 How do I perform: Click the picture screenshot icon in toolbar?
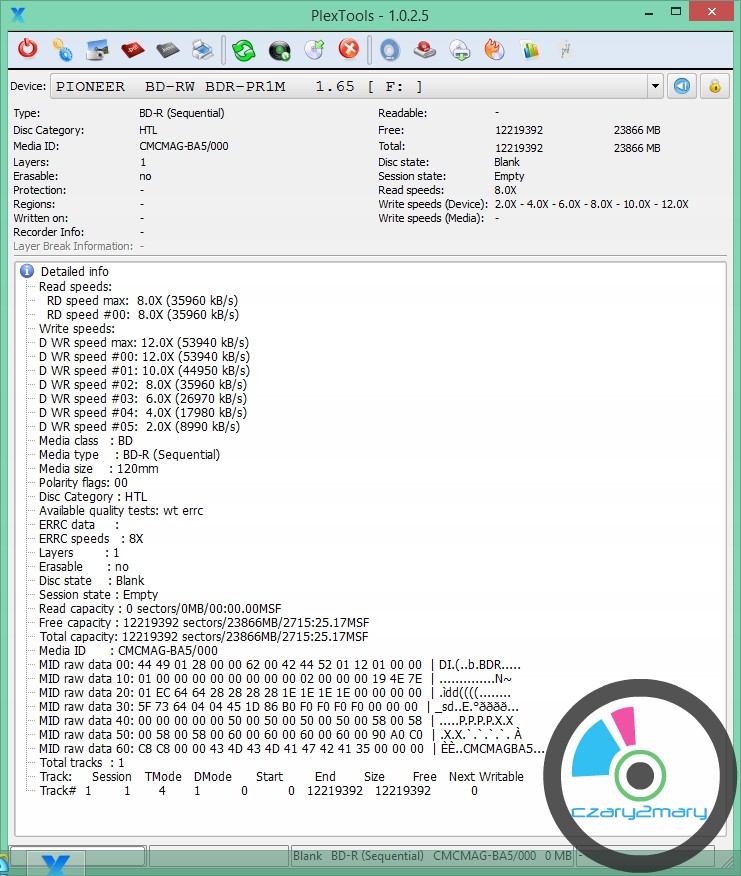pyautogui.click(x=97, y=48)
